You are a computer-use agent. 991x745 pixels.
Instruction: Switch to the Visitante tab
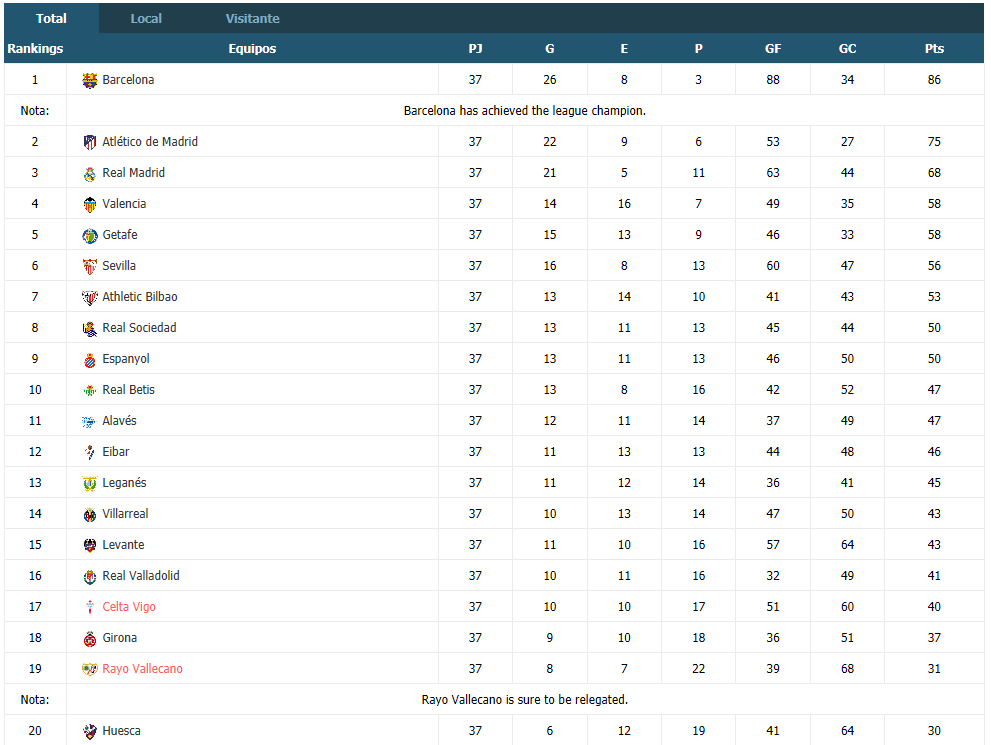pos(252,18)
